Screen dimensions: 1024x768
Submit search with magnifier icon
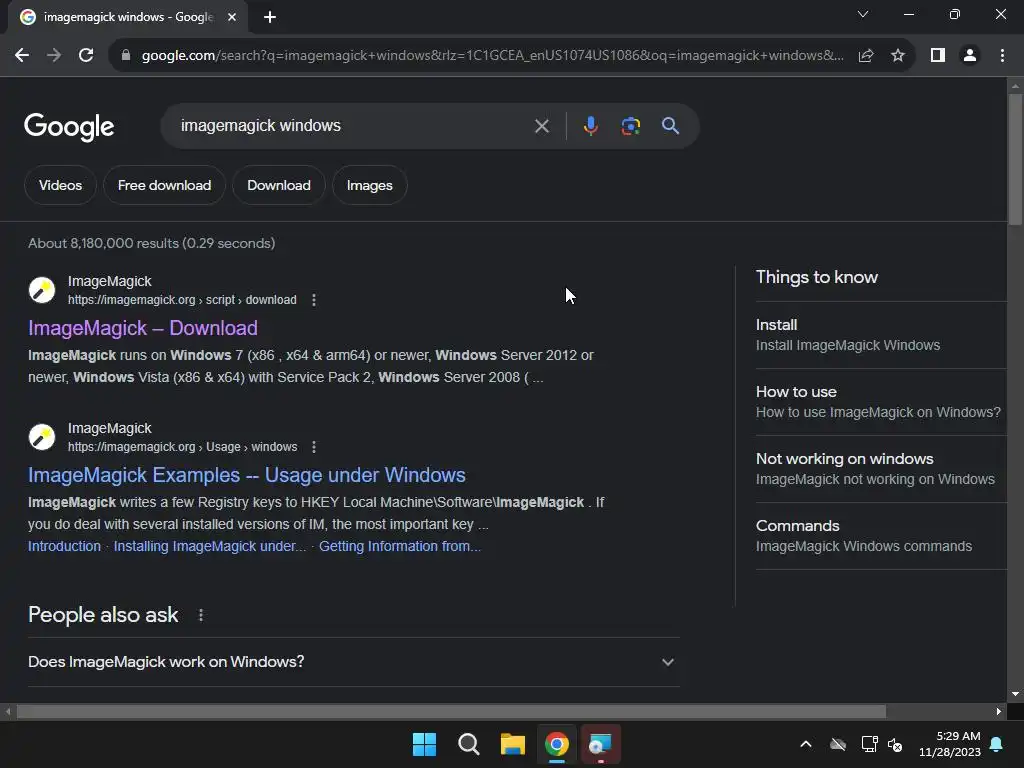pos(670,126)
